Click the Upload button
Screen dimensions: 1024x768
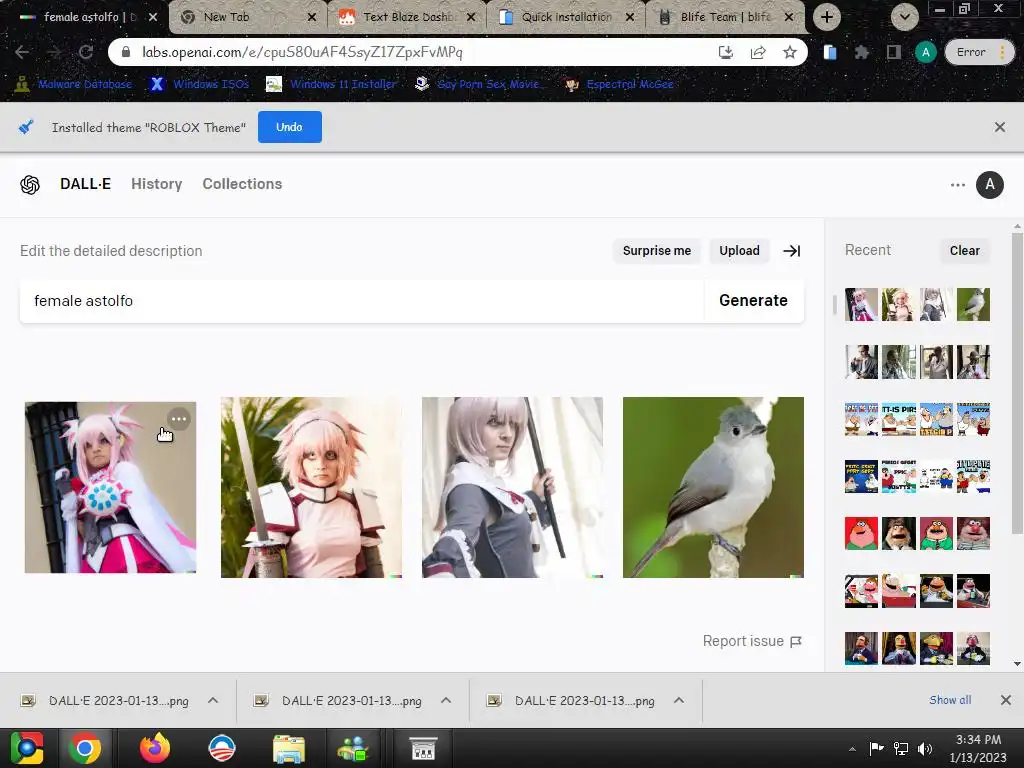(739, 251)
